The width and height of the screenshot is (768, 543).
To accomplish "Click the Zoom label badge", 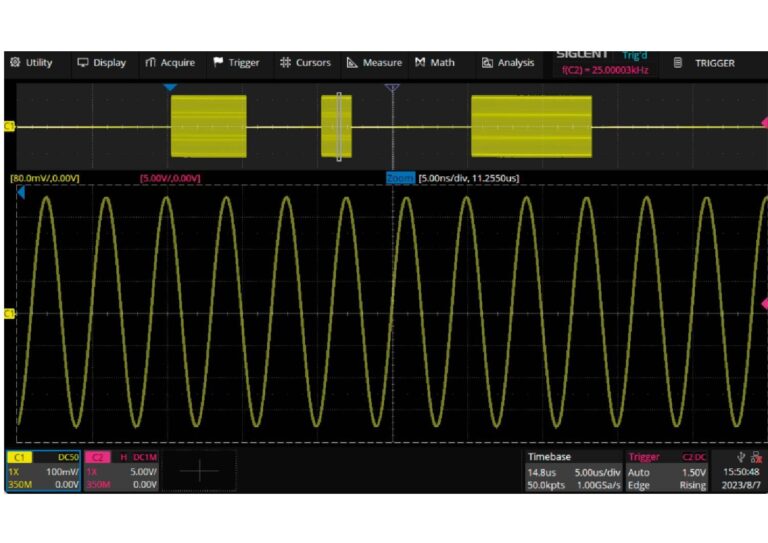I will click(x=400, y=178).
